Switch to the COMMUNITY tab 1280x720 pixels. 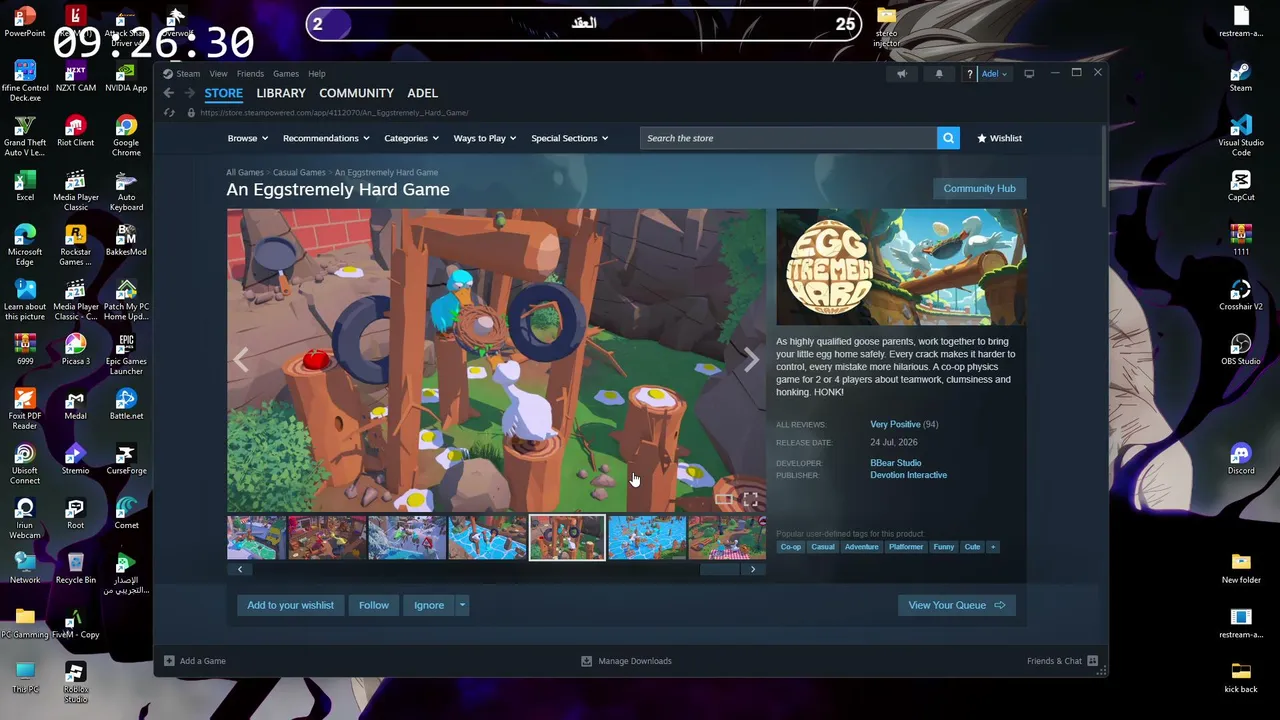pyautogui.click(x=356, y=93)
